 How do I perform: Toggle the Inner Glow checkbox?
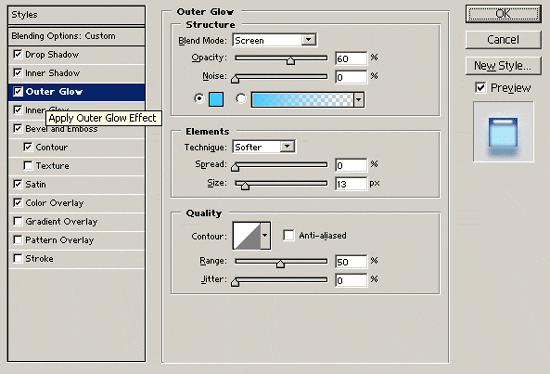(18, 110)
